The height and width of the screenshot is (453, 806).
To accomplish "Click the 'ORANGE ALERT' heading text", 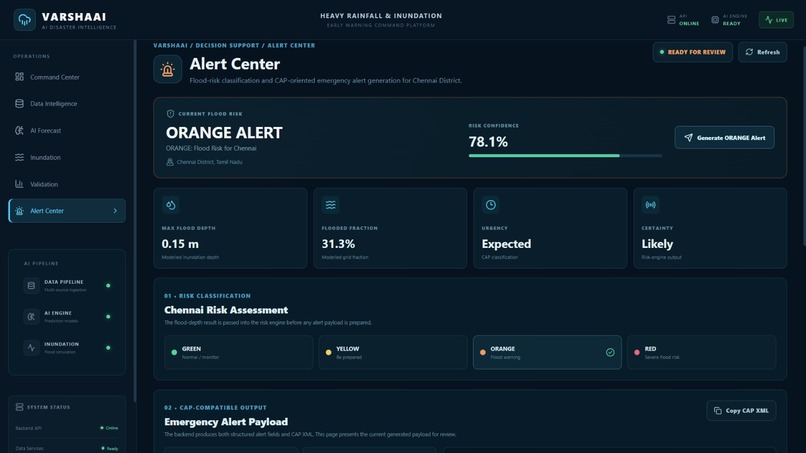I will click(224, 133).
